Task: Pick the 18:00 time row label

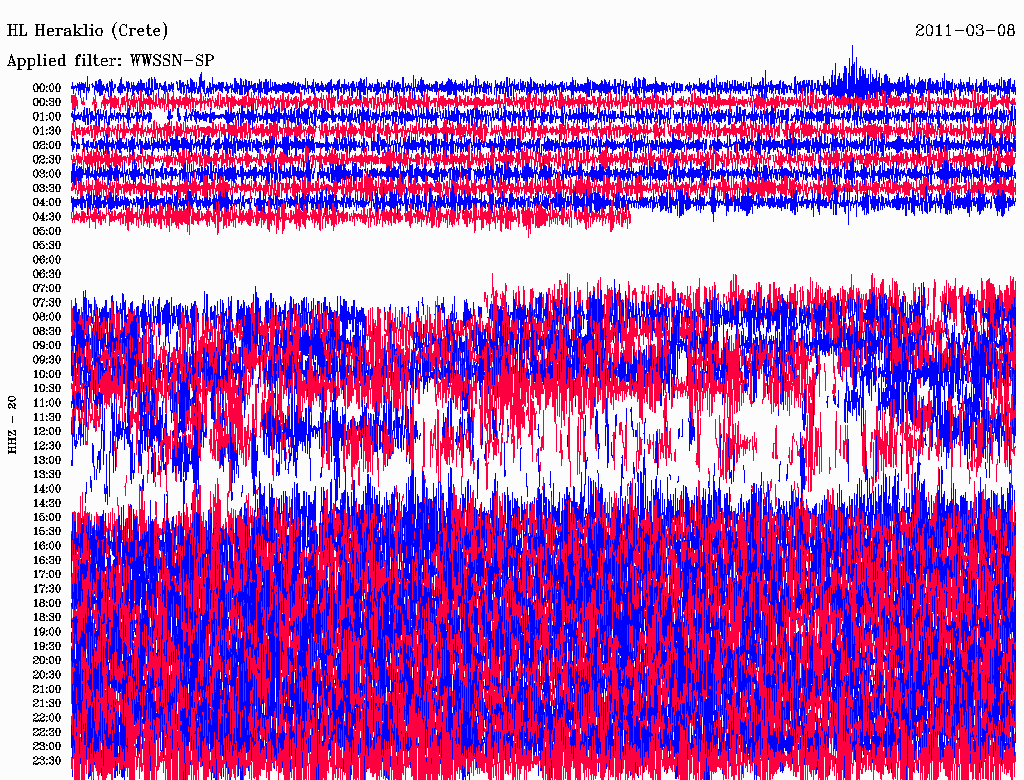Action: (x=47, y=603)
